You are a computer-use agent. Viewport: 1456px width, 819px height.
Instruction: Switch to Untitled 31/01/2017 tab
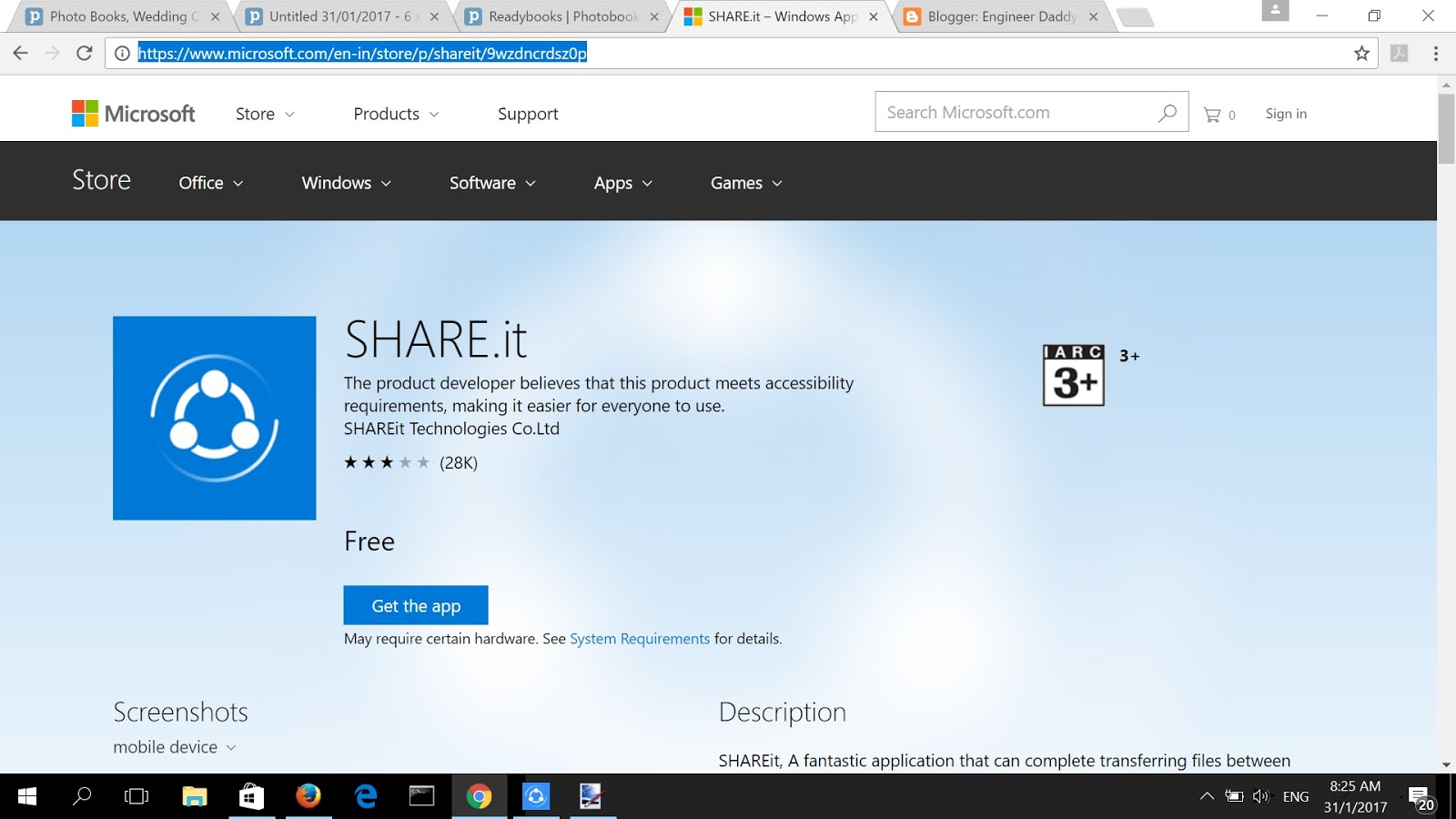click(341, 16)
